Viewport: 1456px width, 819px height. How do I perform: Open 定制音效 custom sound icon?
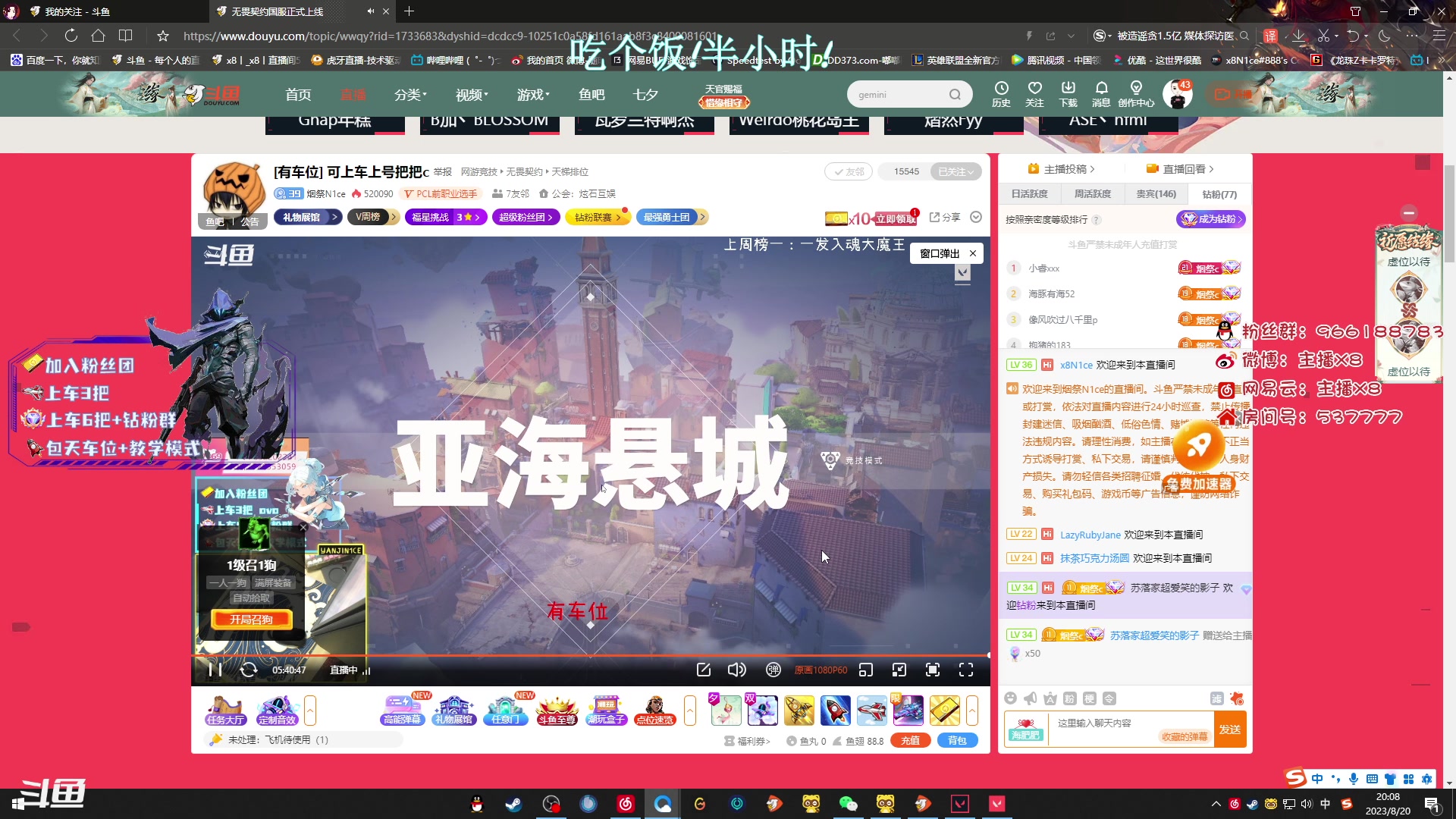[x=277, y=711]
